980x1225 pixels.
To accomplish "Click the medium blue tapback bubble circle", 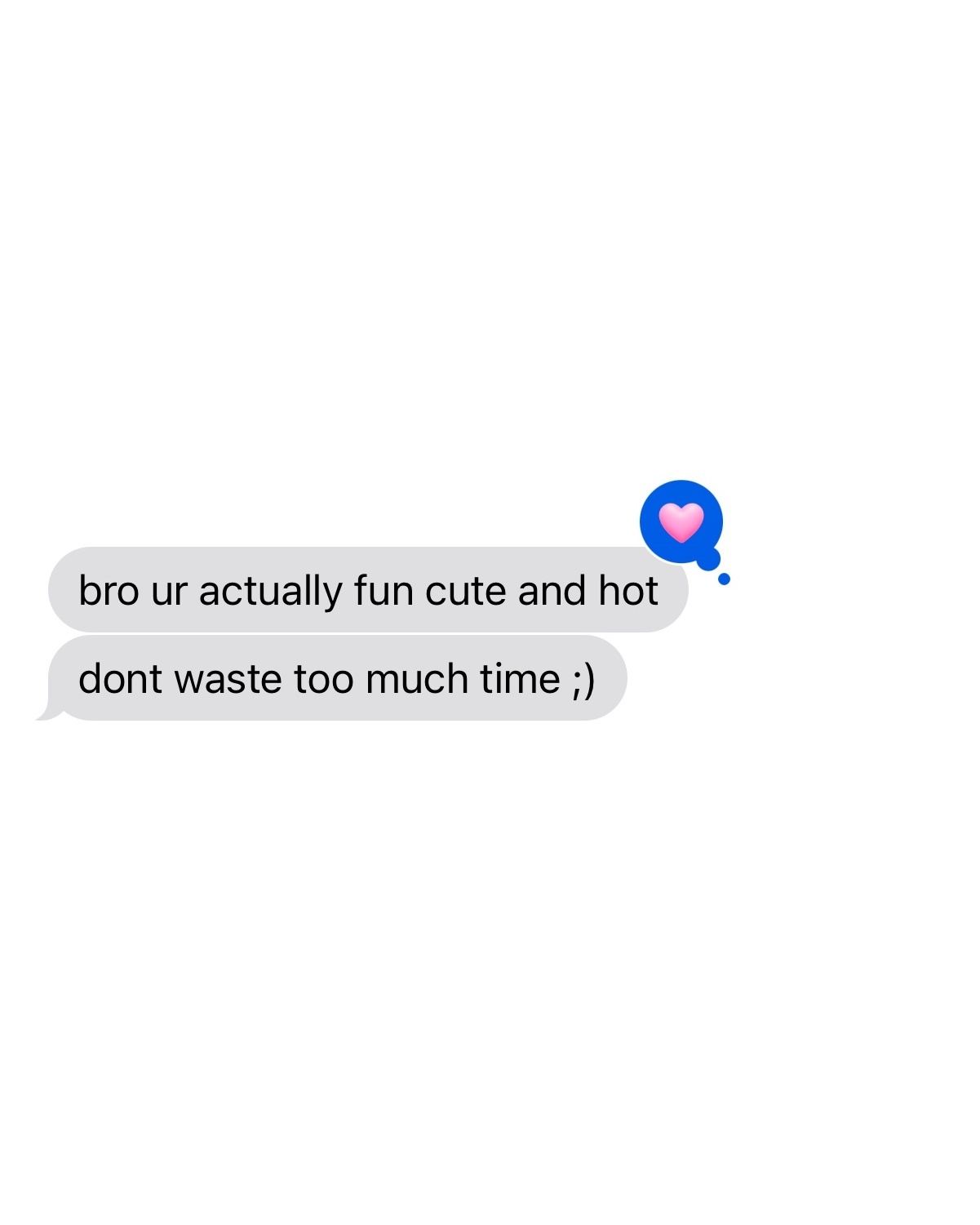I will 708,559.
